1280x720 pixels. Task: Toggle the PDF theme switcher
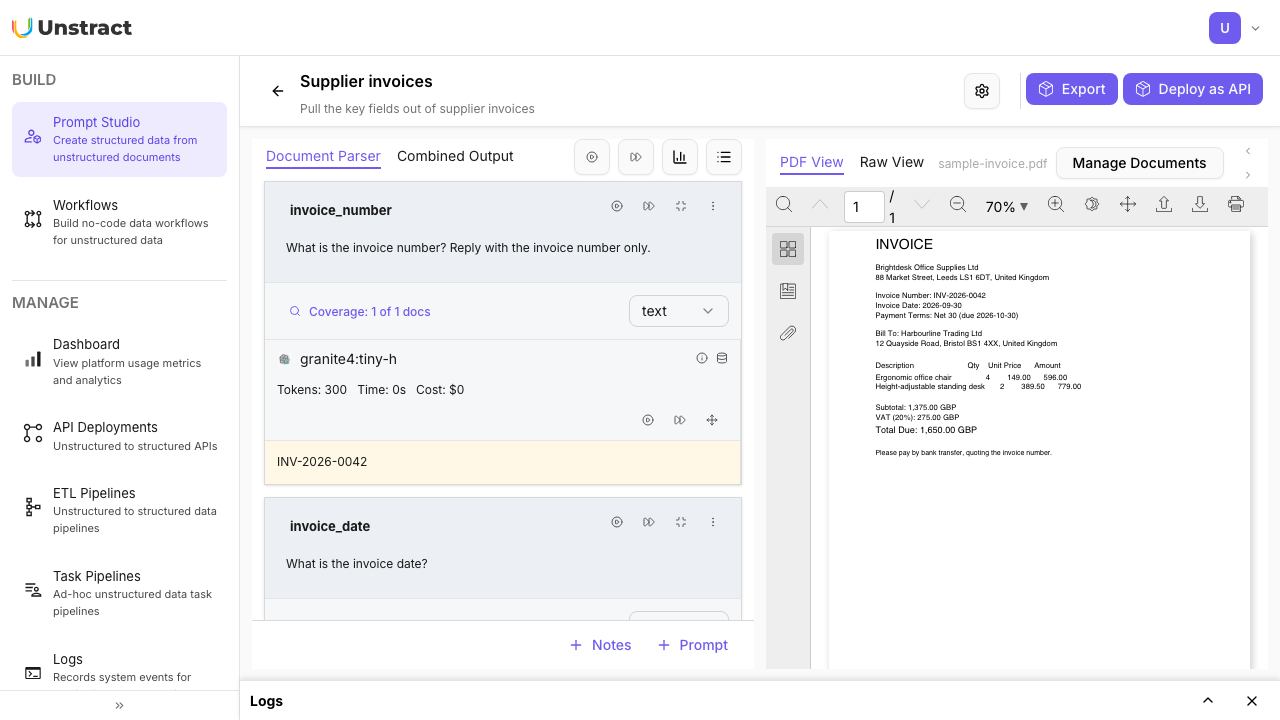(1092, 204)
